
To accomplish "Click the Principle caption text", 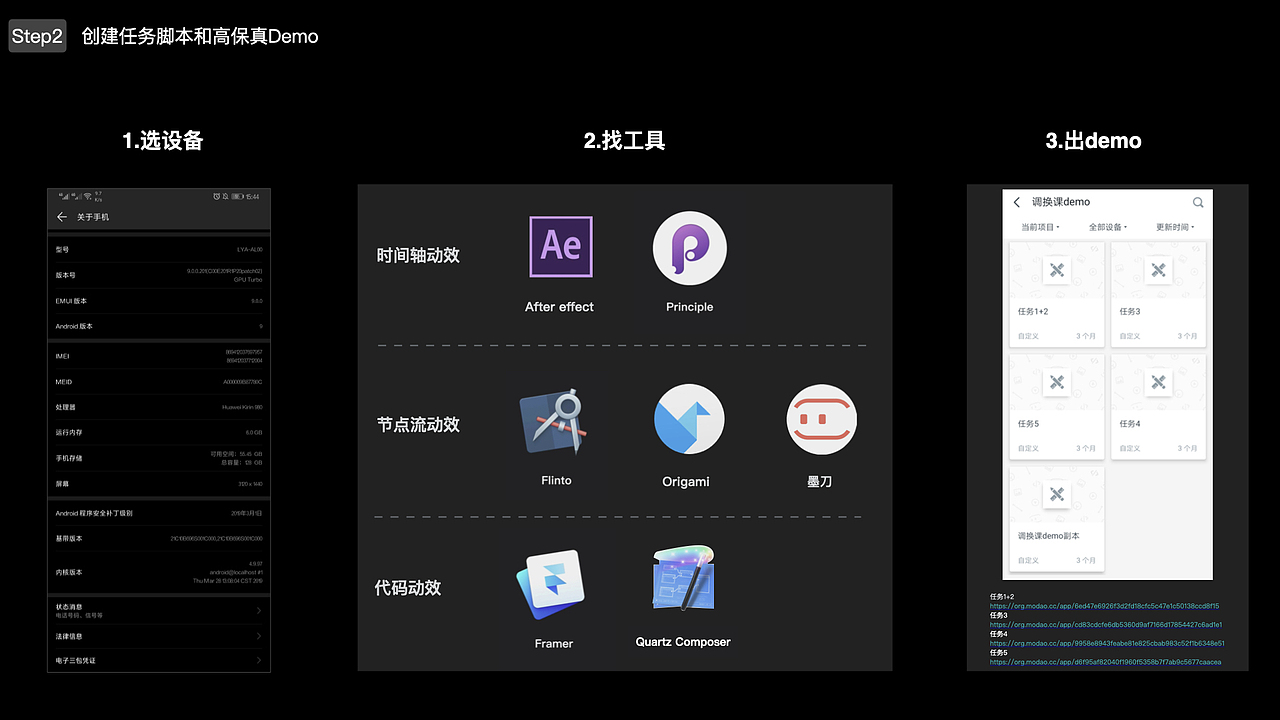I will pos(689,307).
